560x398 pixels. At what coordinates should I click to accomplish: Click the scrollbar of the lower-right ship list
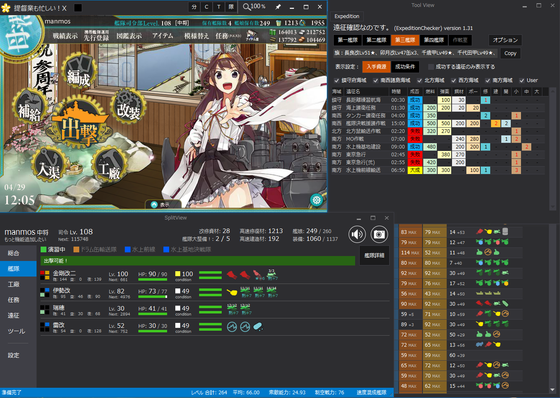(552, 308)
